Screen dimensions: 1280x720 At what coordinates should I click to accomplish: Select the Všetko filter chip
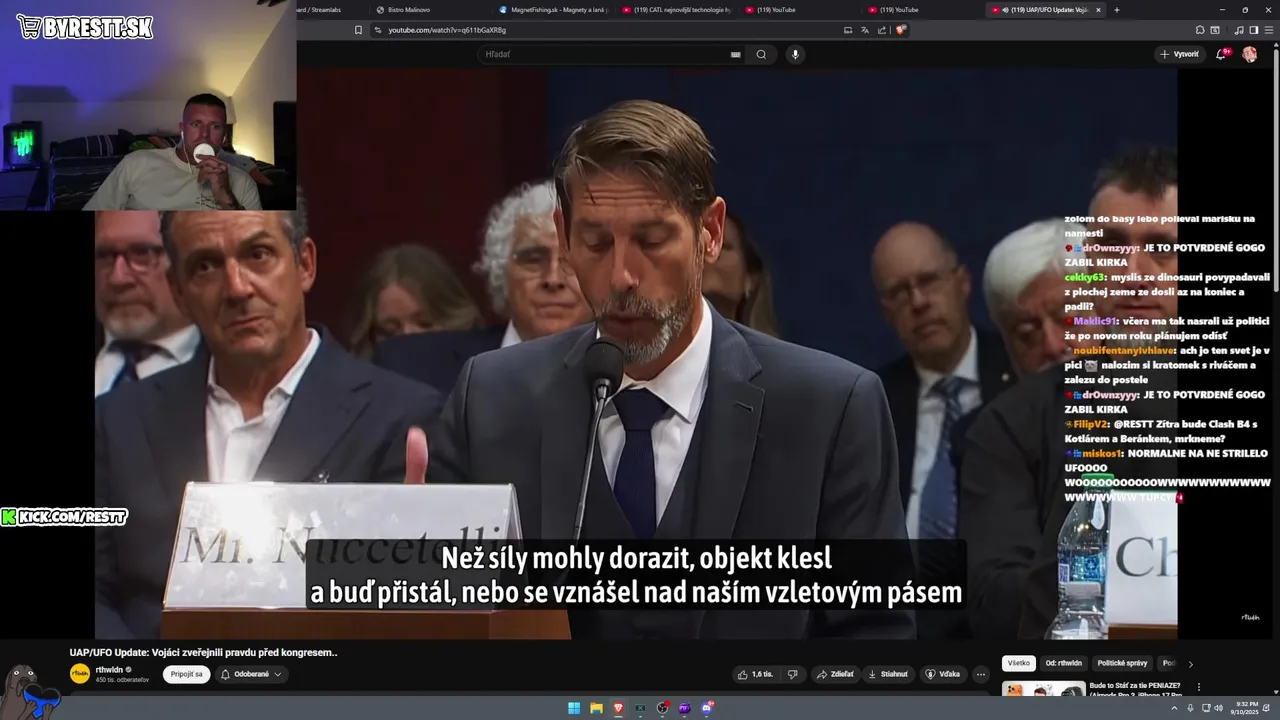point(1018,663)
